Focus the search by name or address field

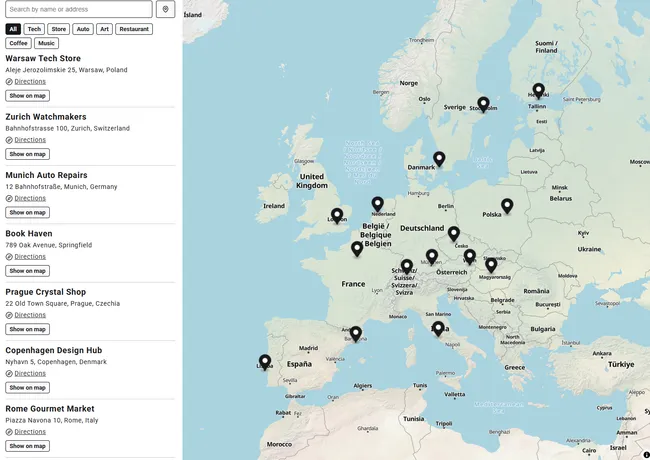[79, 9]
